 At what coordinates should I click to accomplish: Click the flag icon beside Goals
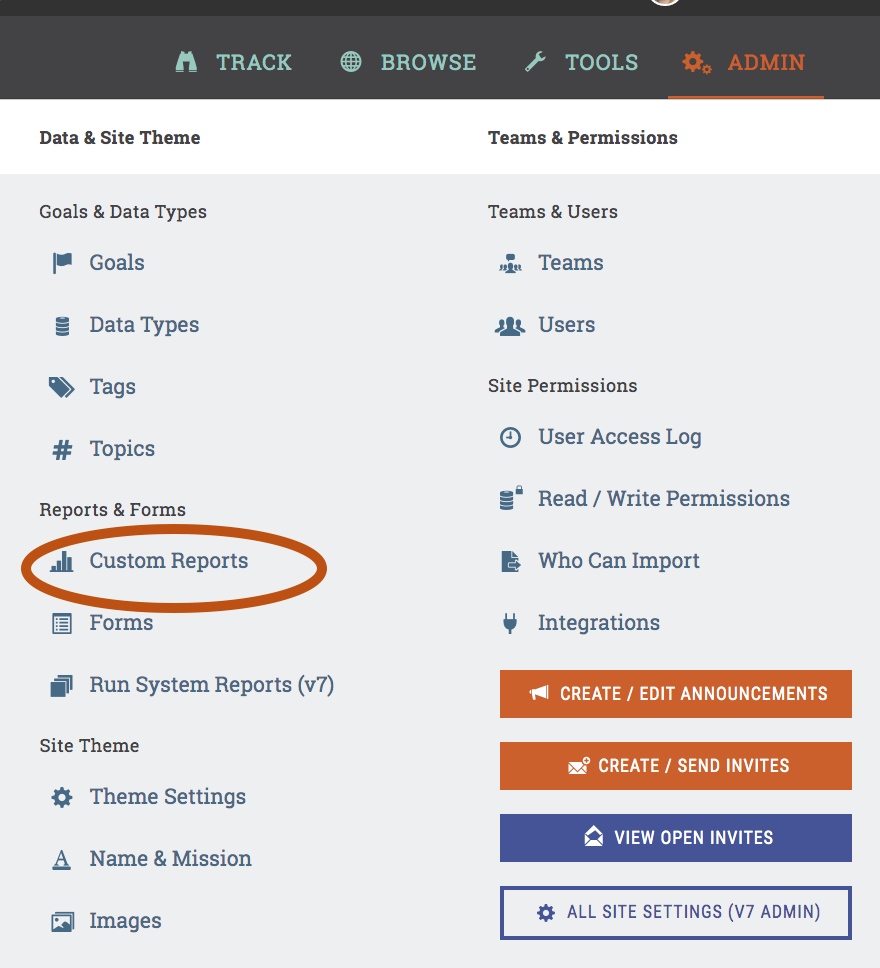pyautogui.click(x=62, y=263)
